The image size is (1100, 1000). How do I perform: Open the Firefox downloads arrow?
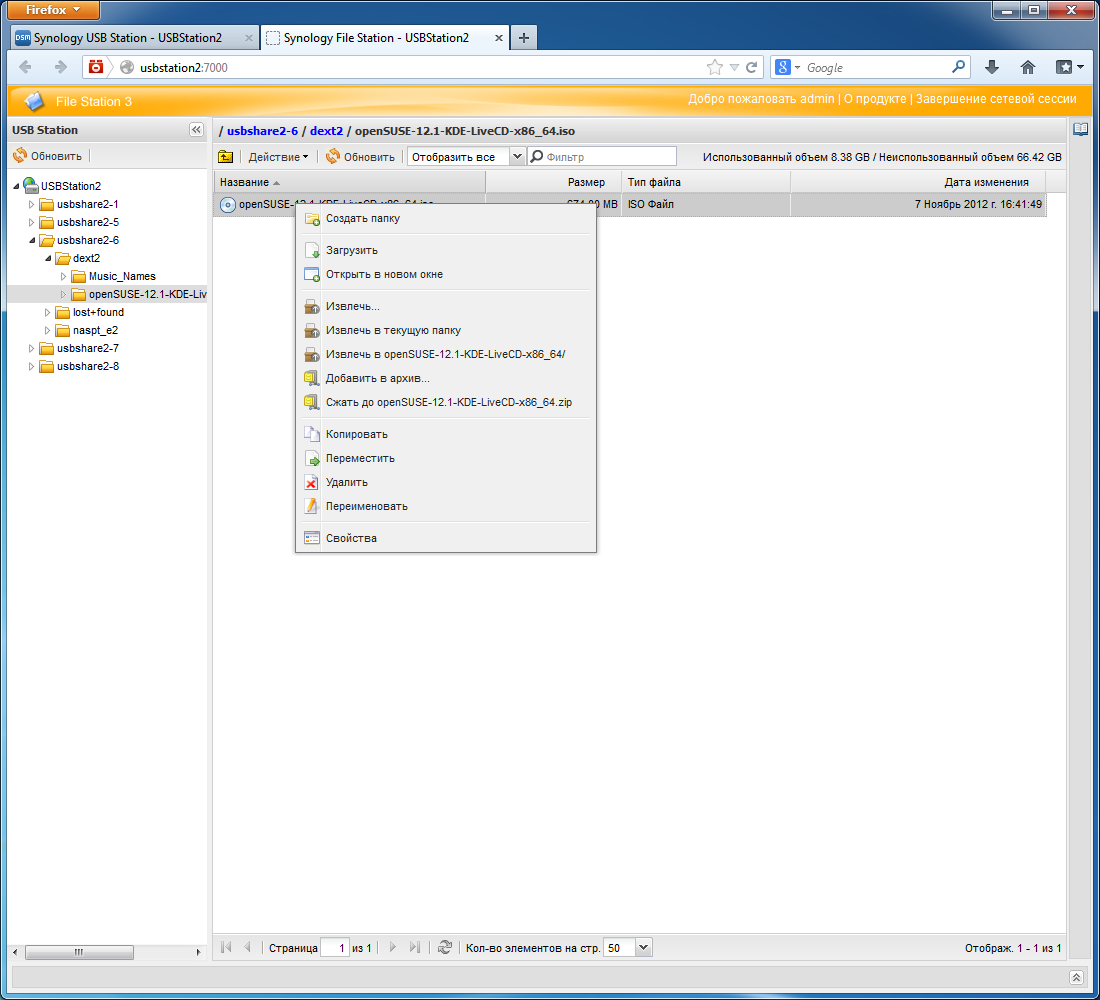(x=991, y=67)
